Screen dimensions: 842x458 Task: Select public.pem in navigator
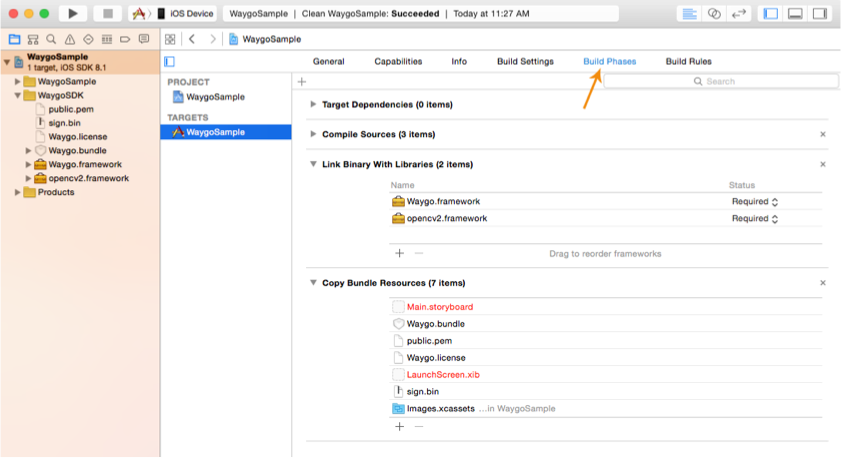click(x=70, y=109)
